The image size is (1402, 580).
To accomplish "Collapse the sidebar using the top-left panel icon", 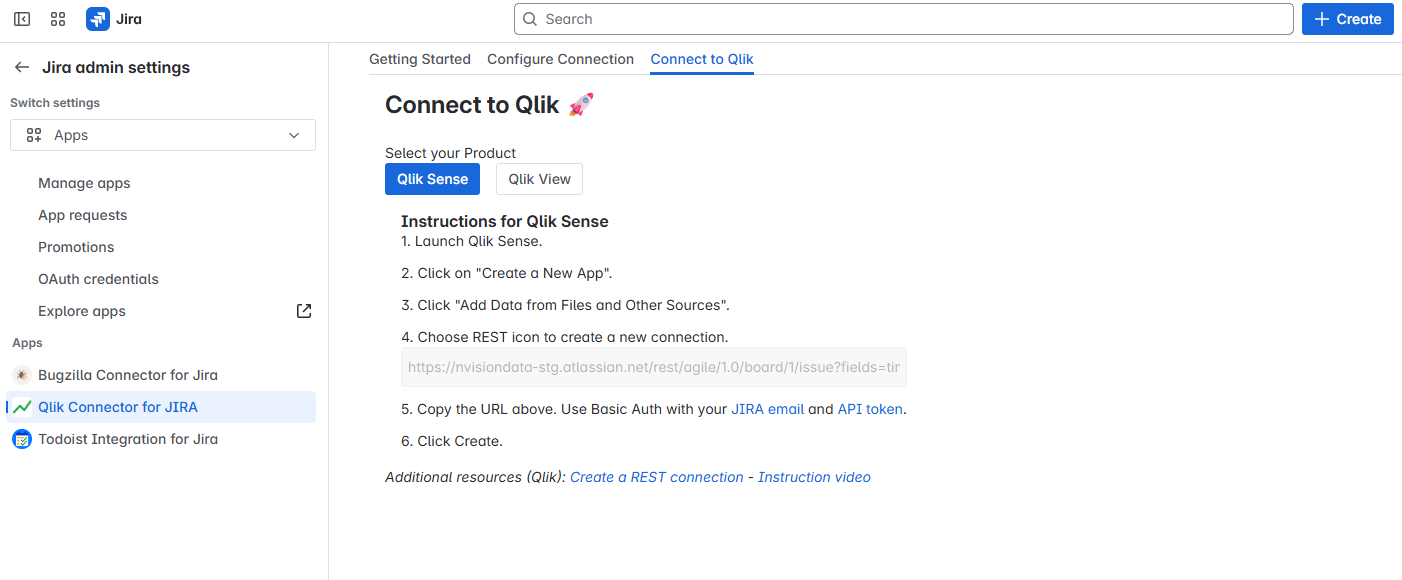I will click(x=22, y=19).
